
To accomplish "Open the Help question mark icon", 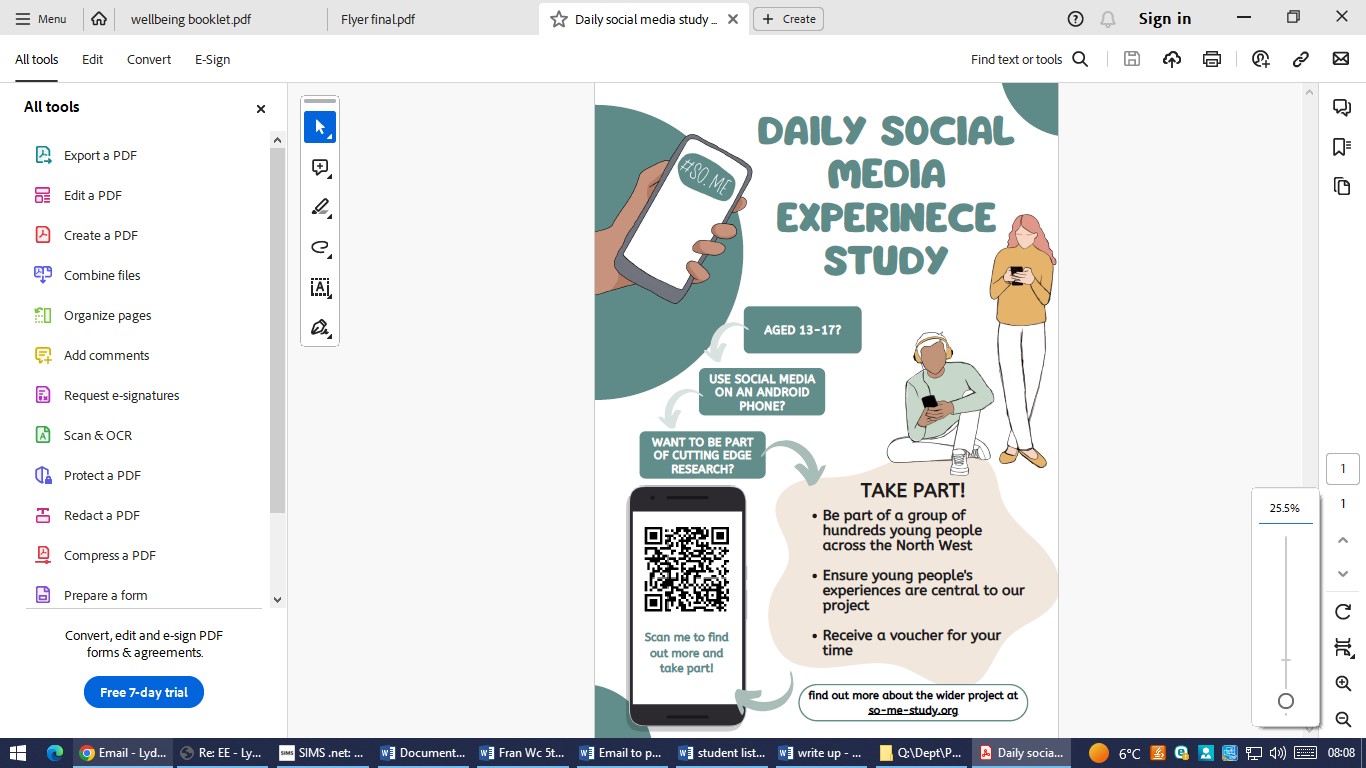I will pyautogui.click(x=1075, y=19).
